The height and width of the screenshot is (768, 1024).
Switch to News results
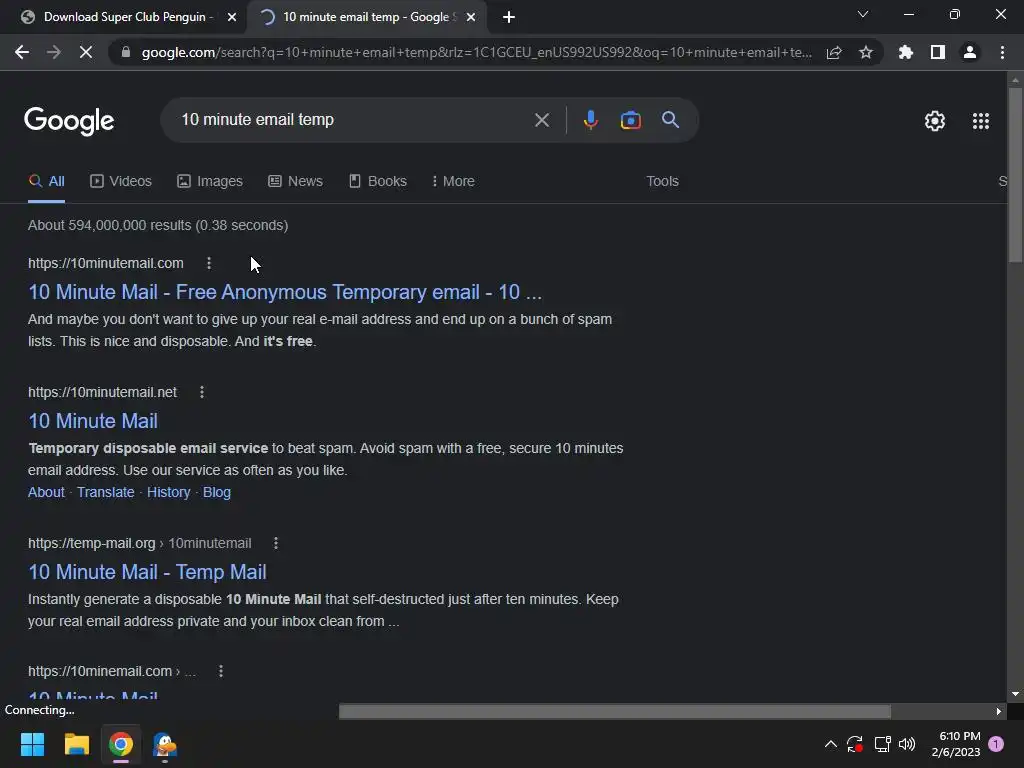295,181
